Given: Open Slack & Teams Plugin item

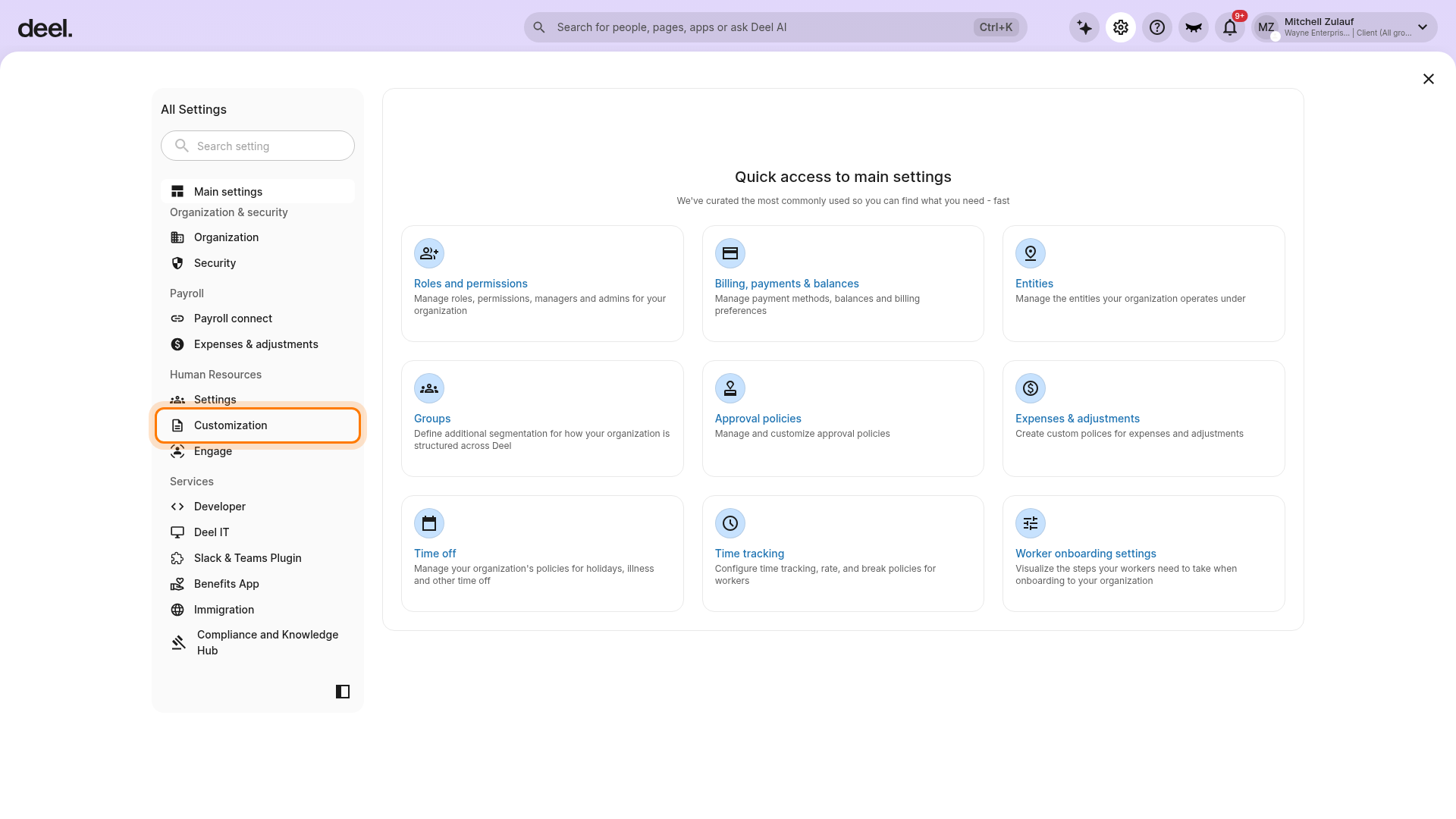Looking at the screenshot, I should [258, 558].
